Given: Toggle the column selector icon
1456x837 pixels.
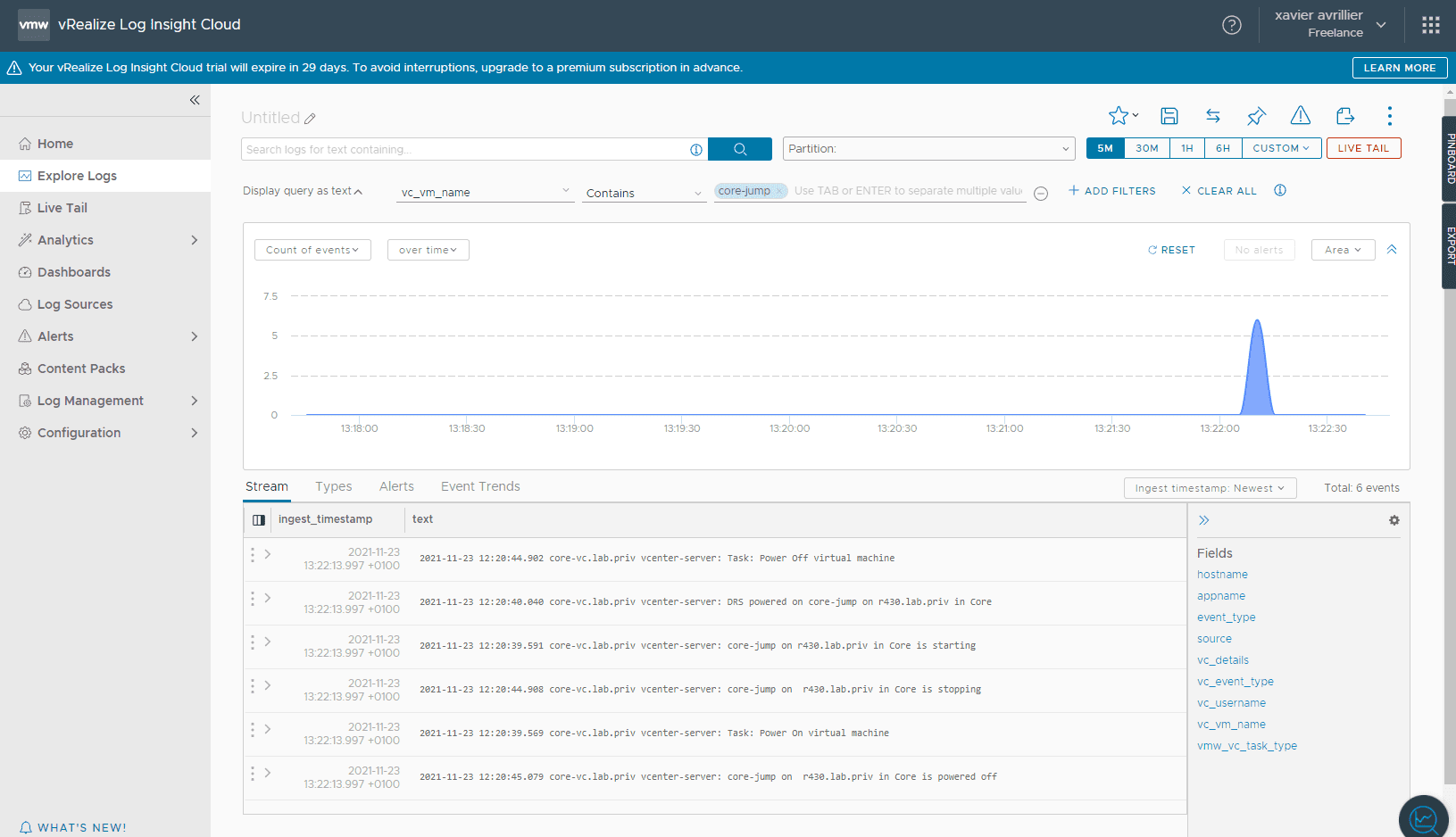Looking at the screenshot, I should click(x=259, y=519).
